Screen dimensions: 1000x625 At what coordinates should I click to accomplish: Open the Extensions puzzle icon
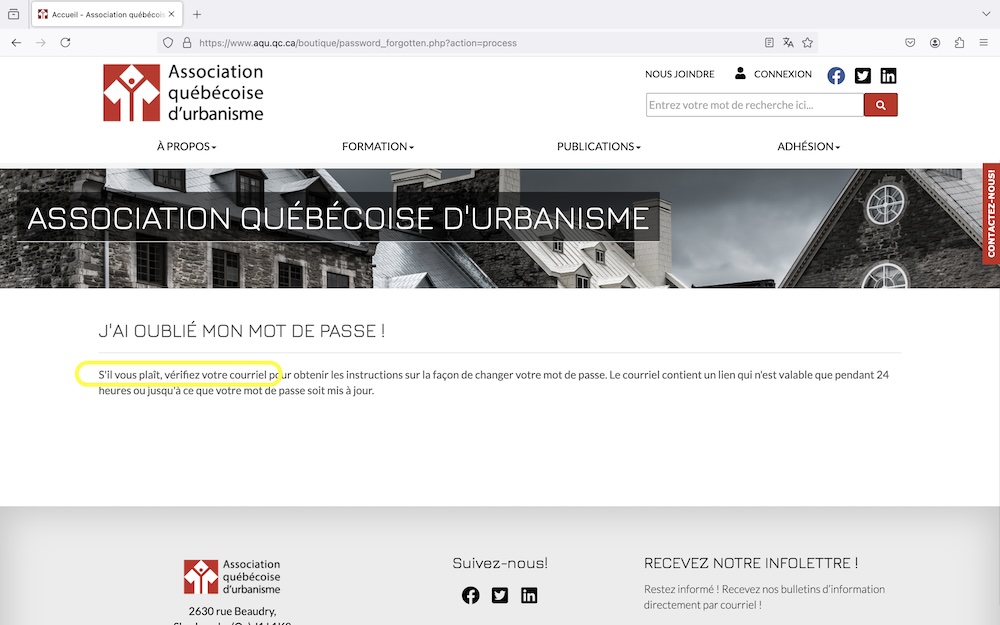pos(959,43)
